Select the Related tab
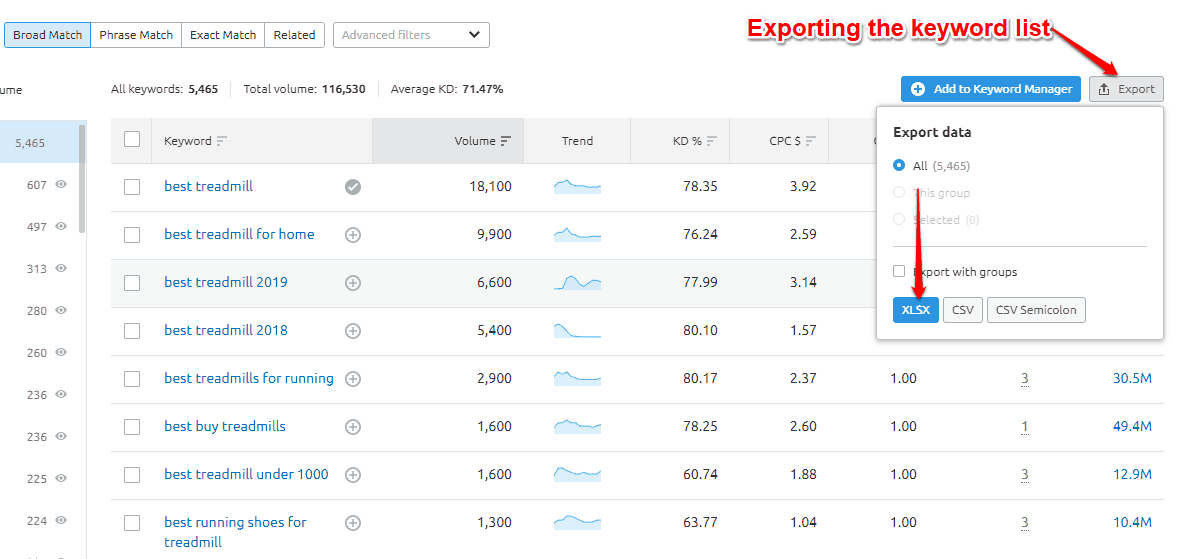 pos(294,35)
